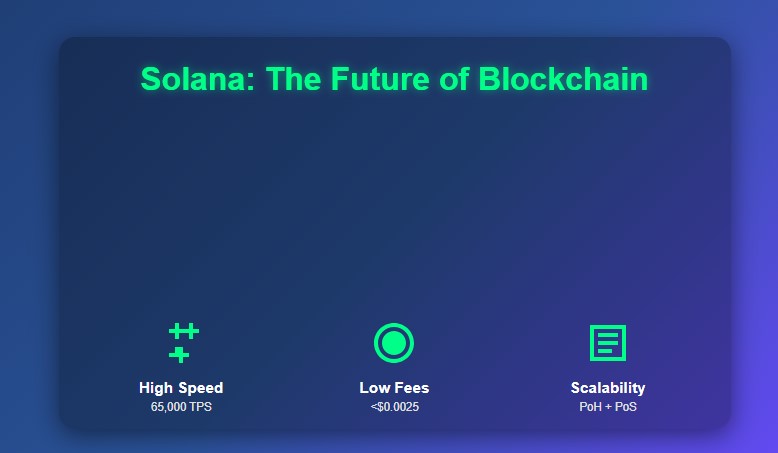
Task: Select the "Low Fees" feature label
Action: point(394,388)
